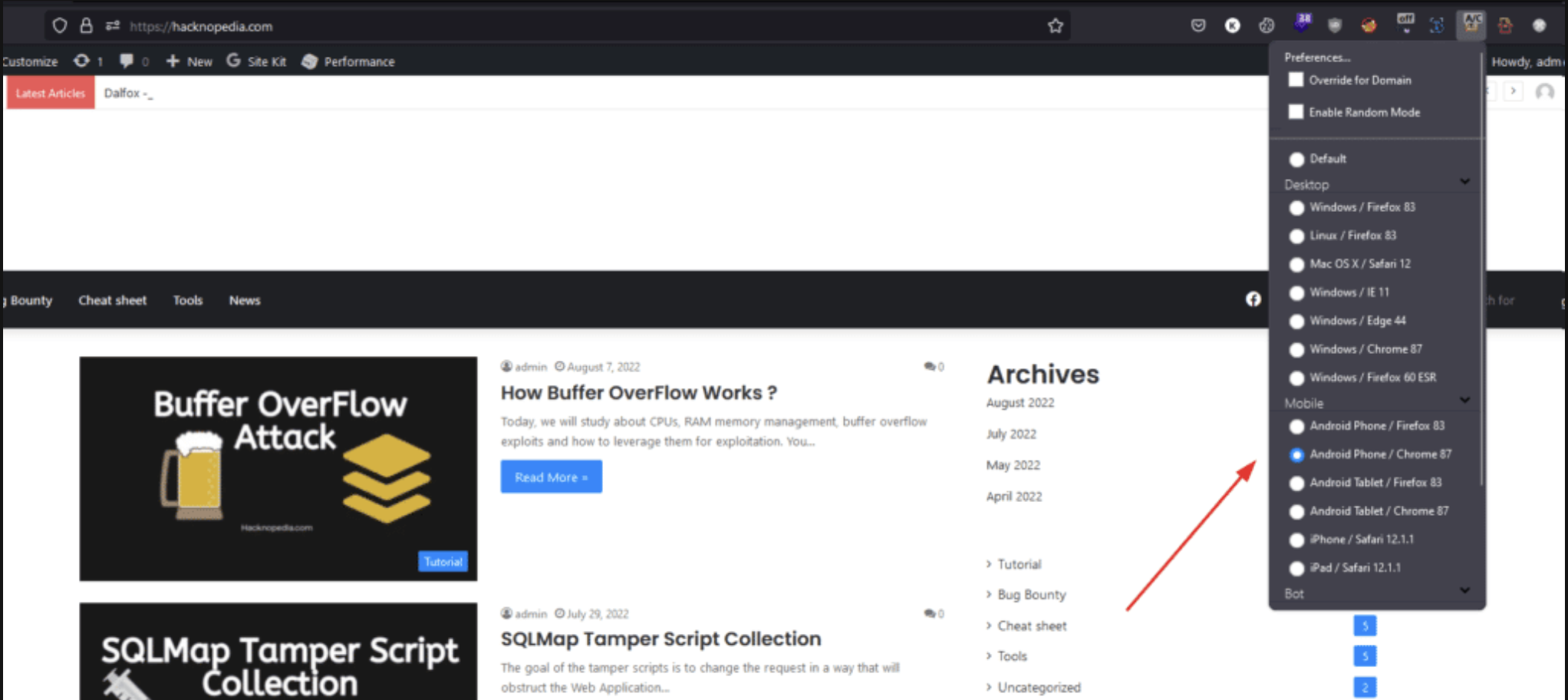
Task: Click the Facebook icon in navigation bar
Action: coord(1253,299)
